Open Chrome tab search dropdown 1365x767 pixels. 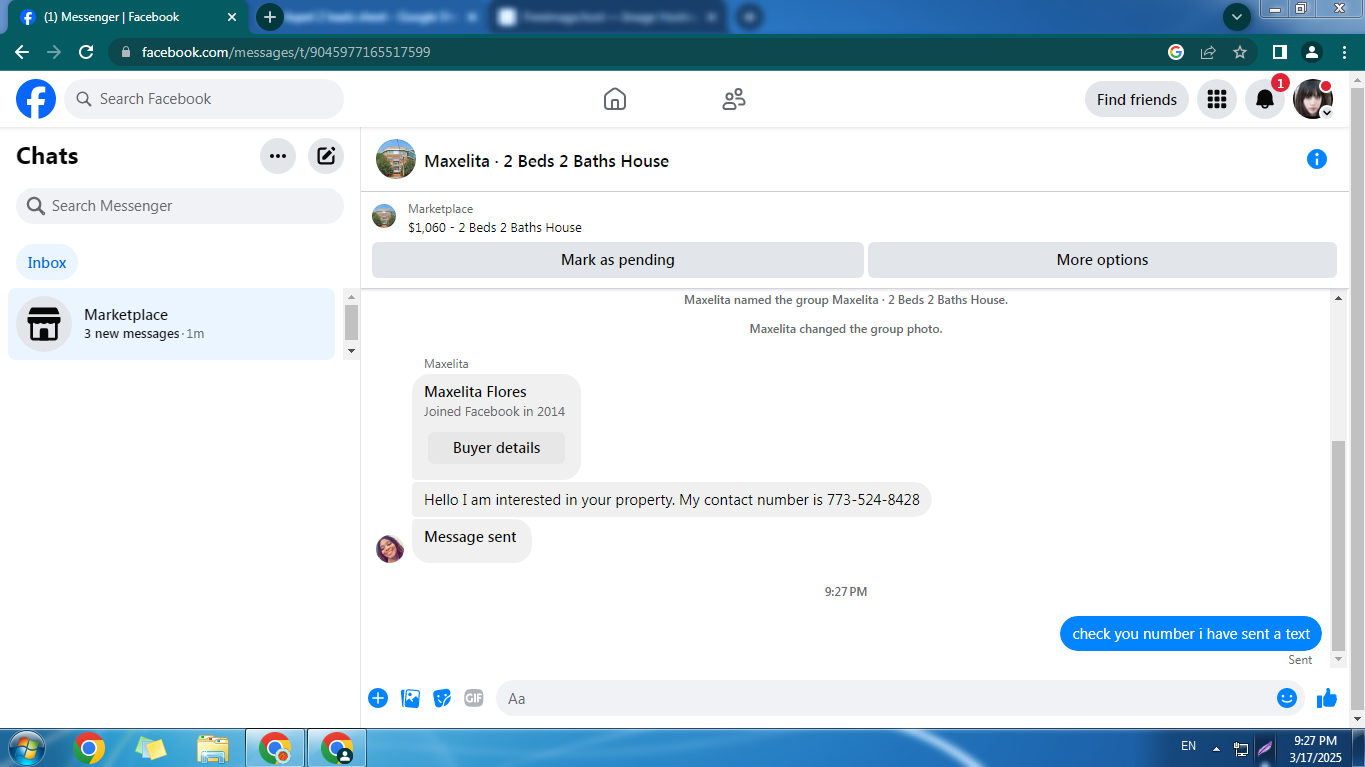(1238, 17)
